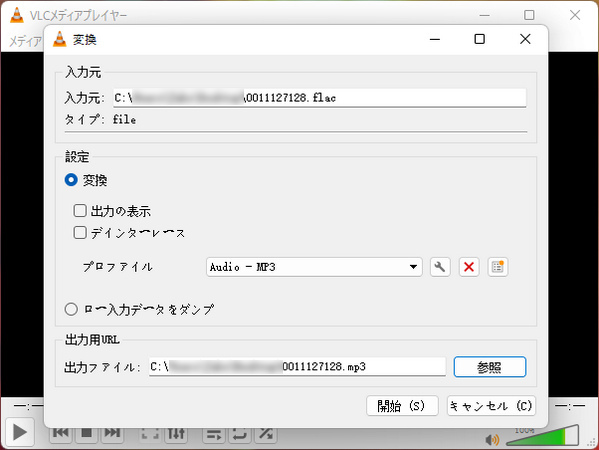Toggle the デインターレース checkbox
Viewport: 599px width, 450px height.
pos(80,232)
